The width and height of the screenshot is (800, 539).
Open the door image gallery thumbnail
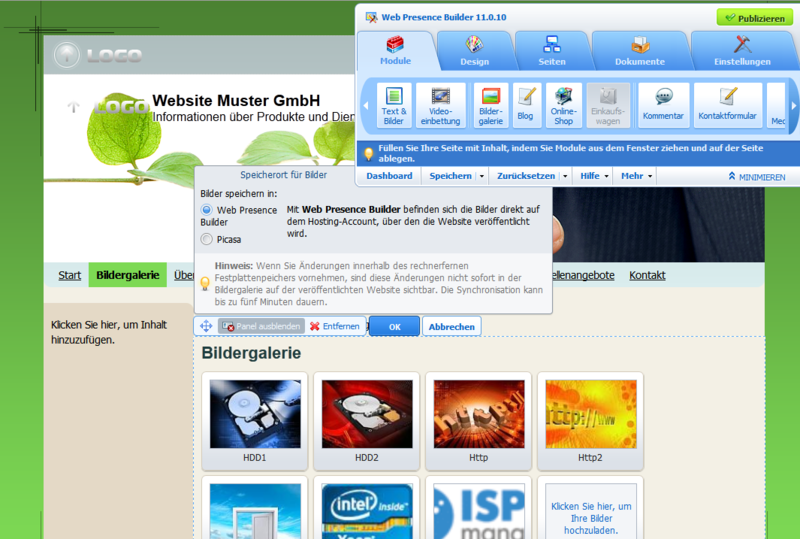tap(255, 511)
